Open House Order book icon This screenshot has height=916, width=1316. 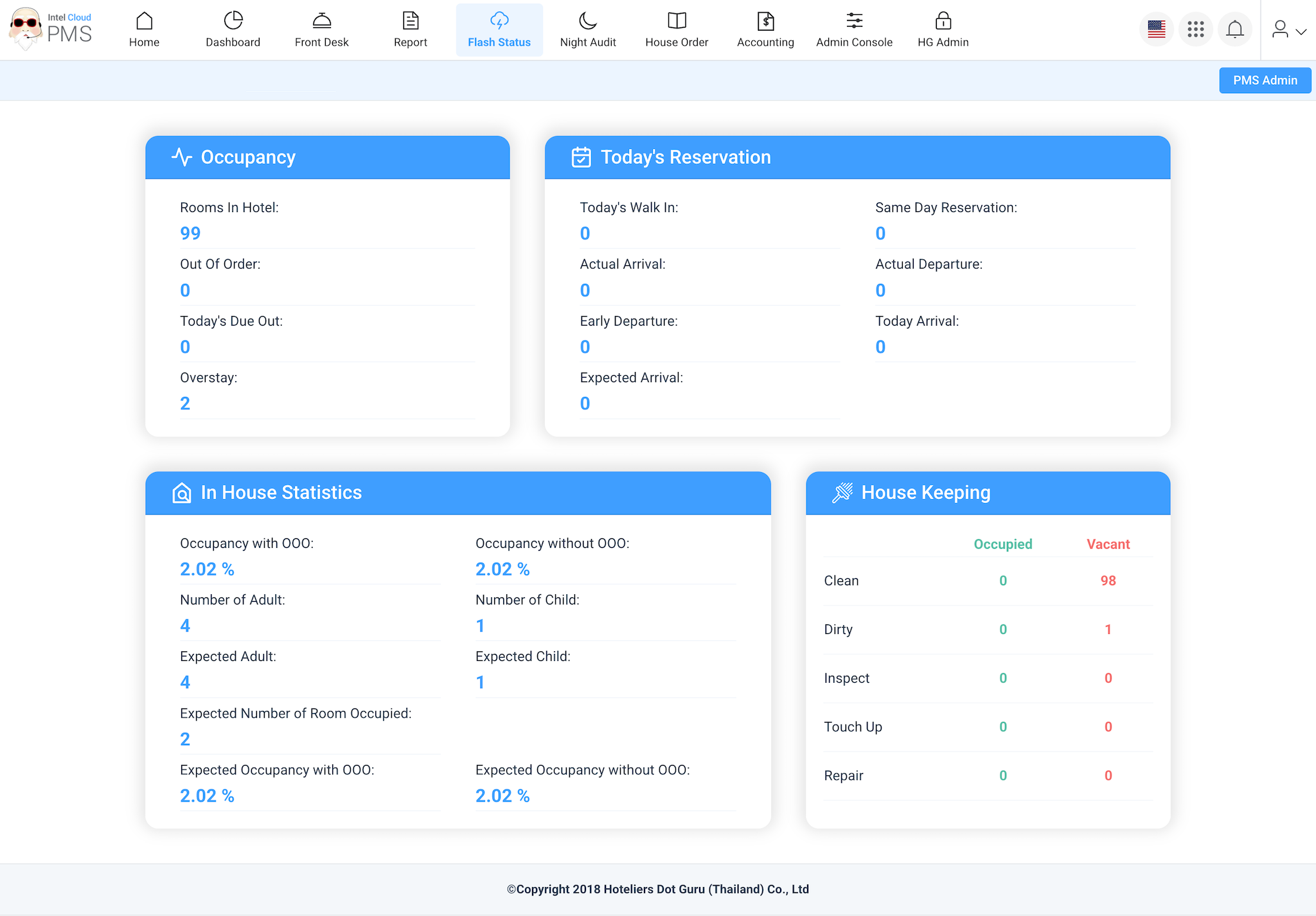pos(677,21)
